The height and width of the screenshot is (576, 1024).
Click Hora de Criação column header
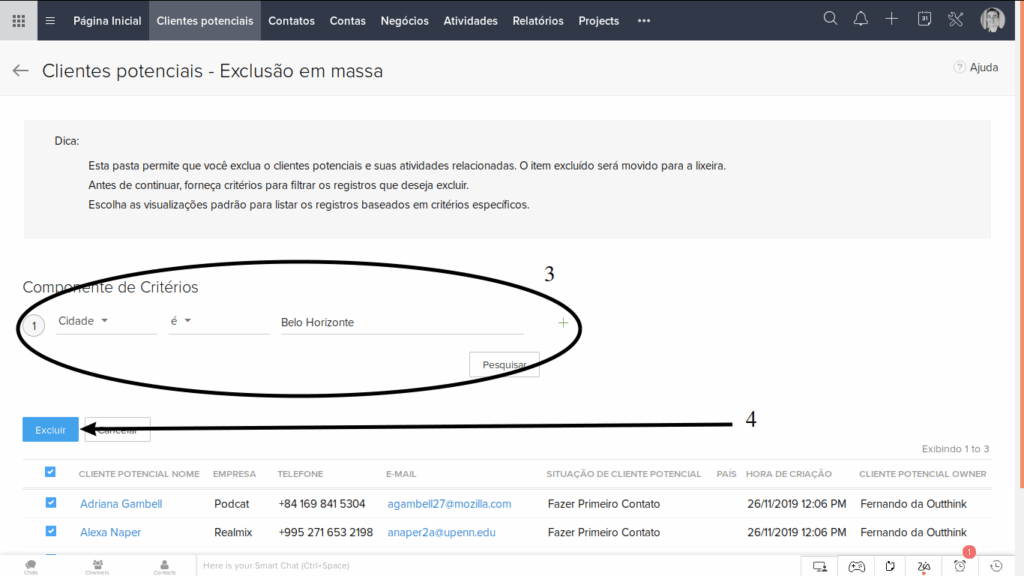click(x=789, y=473)
